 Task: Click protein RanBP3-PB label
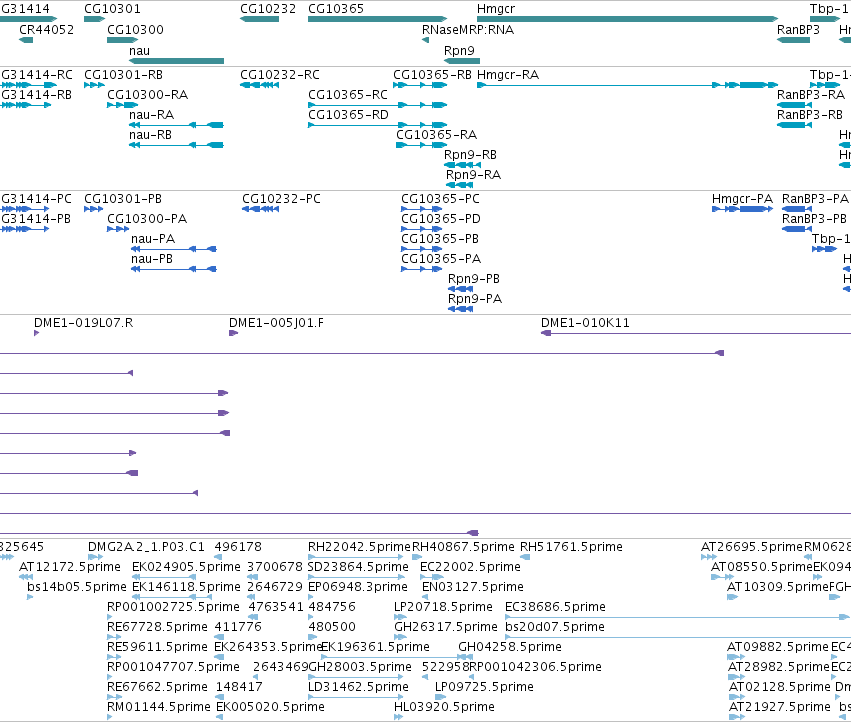coord(814,219)
